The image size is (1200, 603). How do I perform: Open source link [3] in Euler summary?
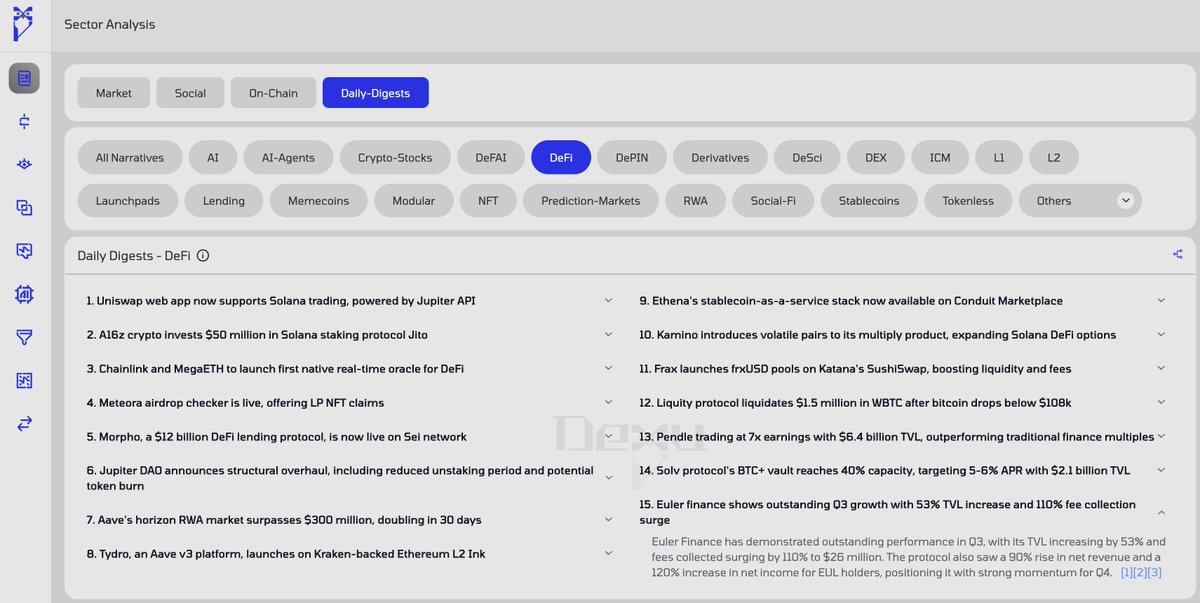pos(1155,573)
